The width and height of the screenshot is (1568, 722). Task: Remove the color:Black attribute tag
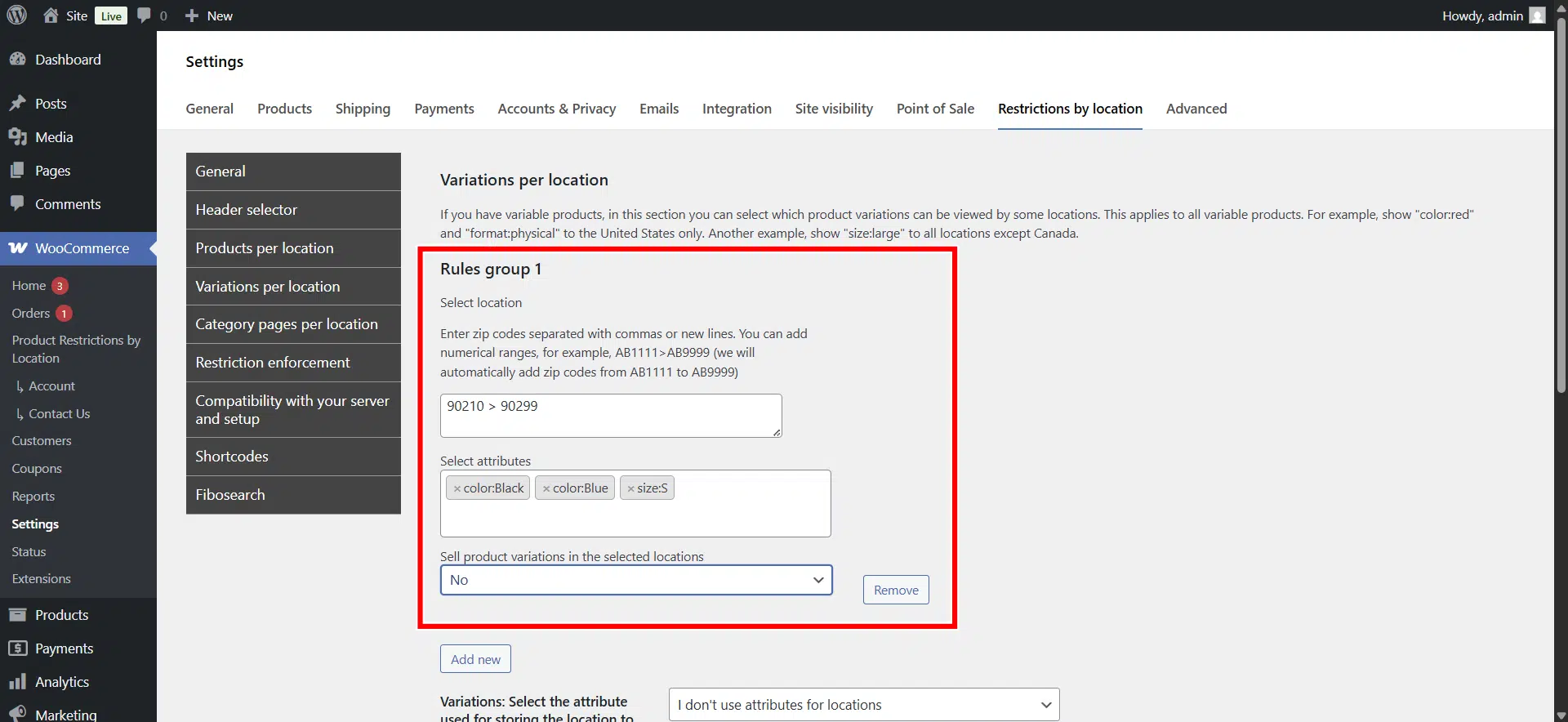[x=457, y=488]
